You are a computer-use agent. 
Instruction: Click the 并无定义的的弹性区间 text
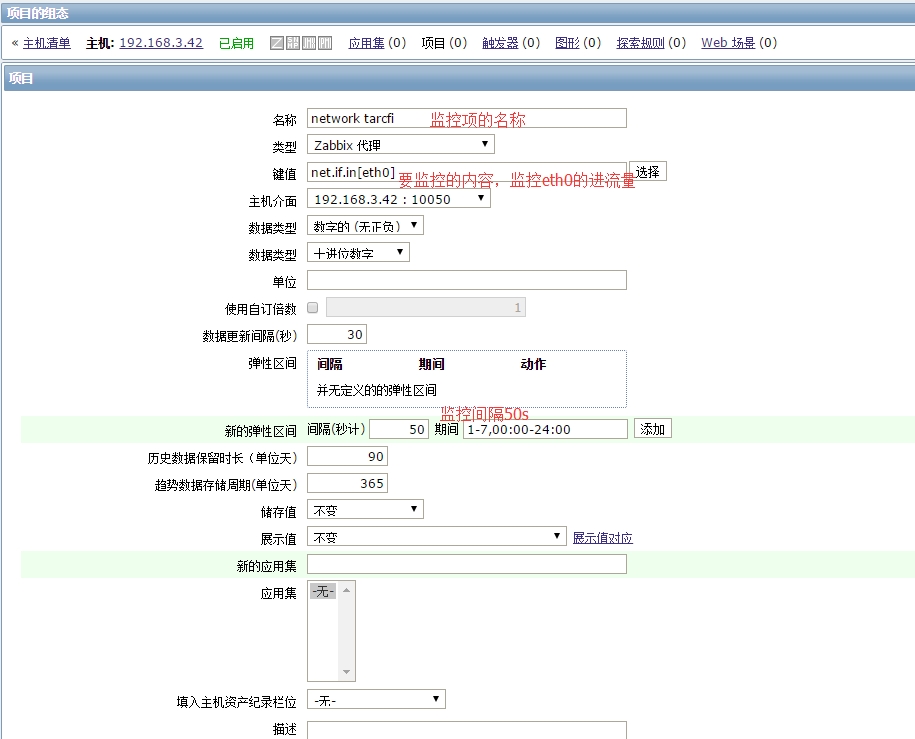377,390
